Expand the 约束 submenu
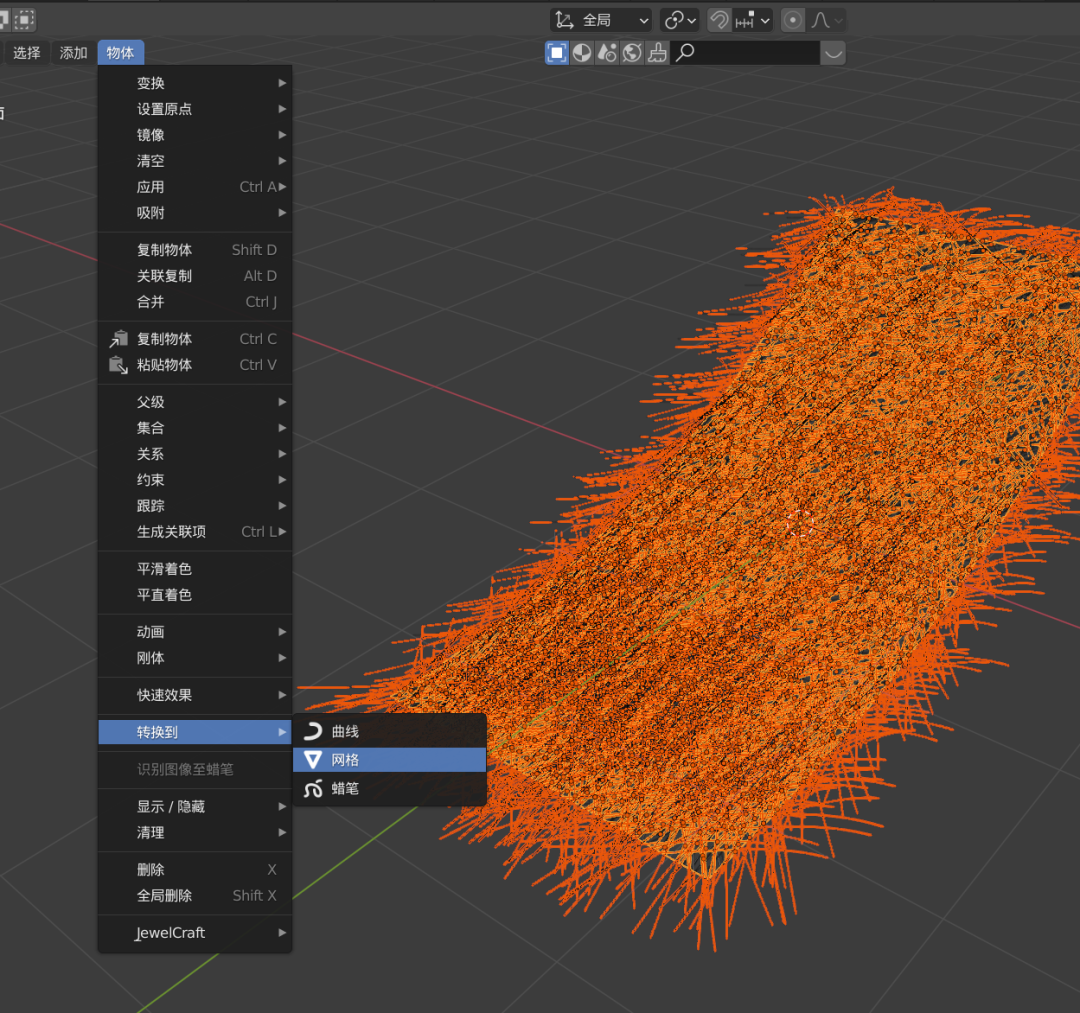 tap(195, 480)
